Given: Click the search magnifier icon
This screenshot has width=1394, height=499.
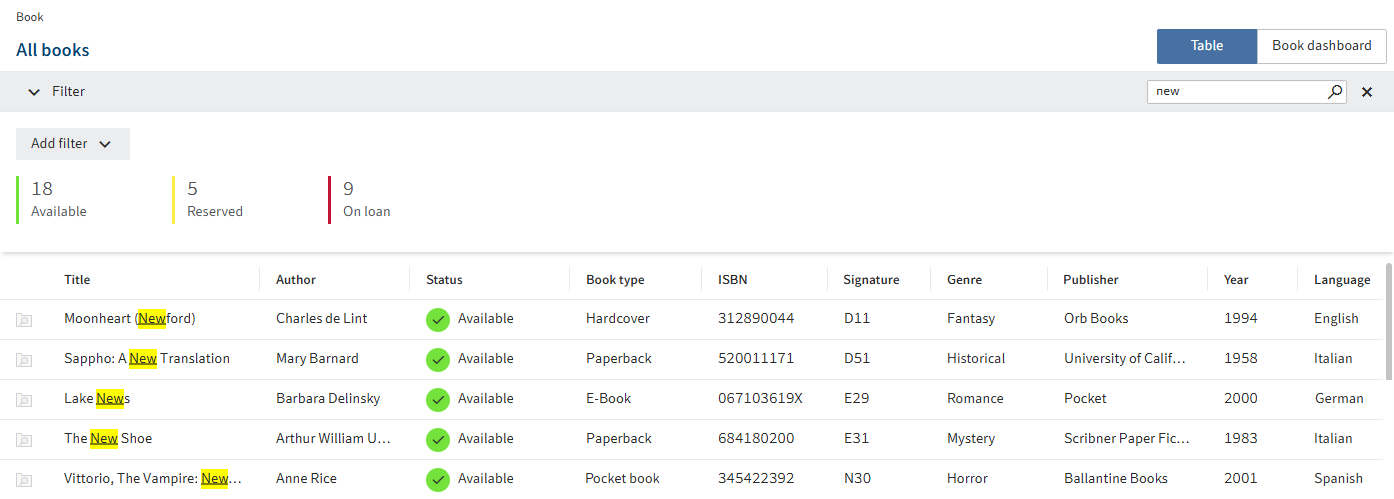Looking at the screenshot, I should (1335, 92).
